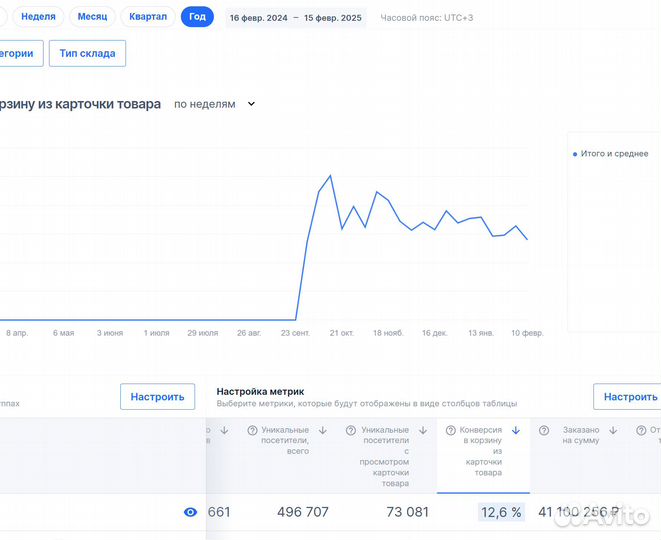Open 'Тип склада' filter

87,53
